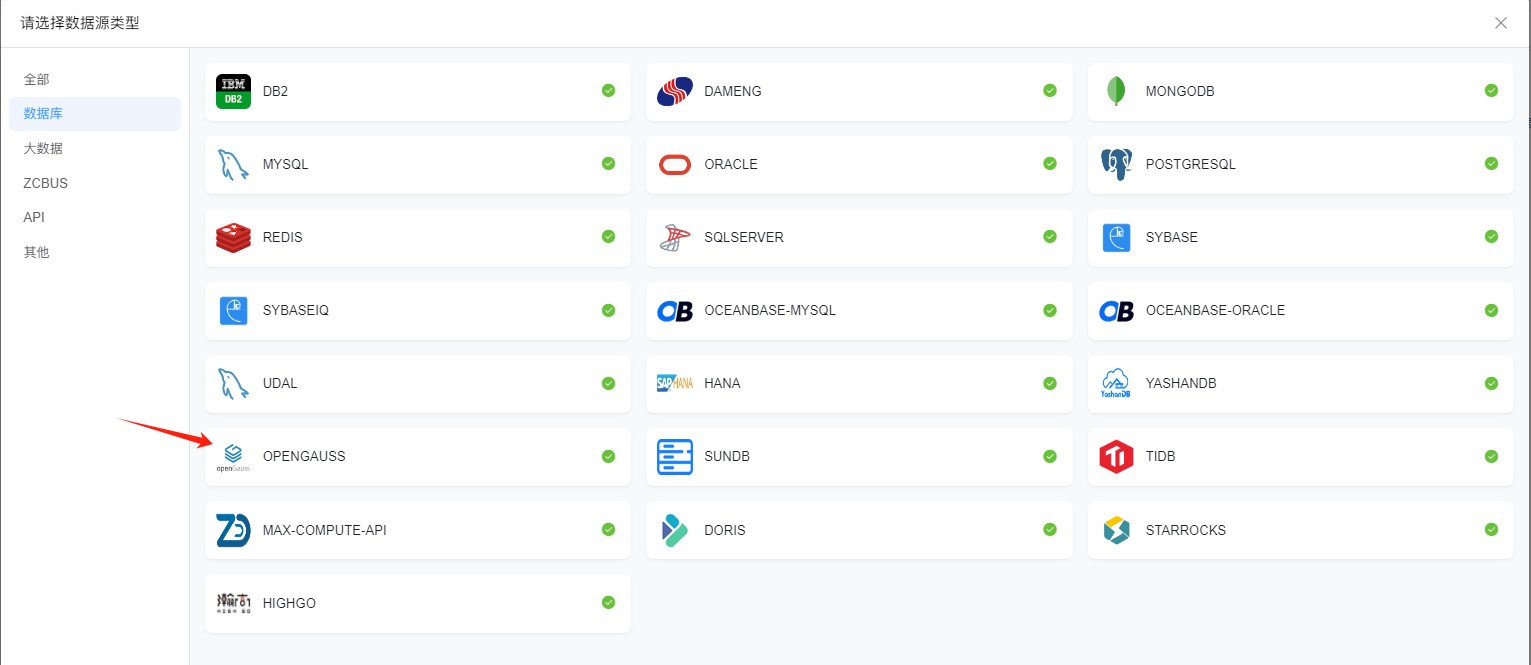Choose the POSTGRESQL label text
The height and width of the screenshot is (665, 1531).
click(1191, 164)
